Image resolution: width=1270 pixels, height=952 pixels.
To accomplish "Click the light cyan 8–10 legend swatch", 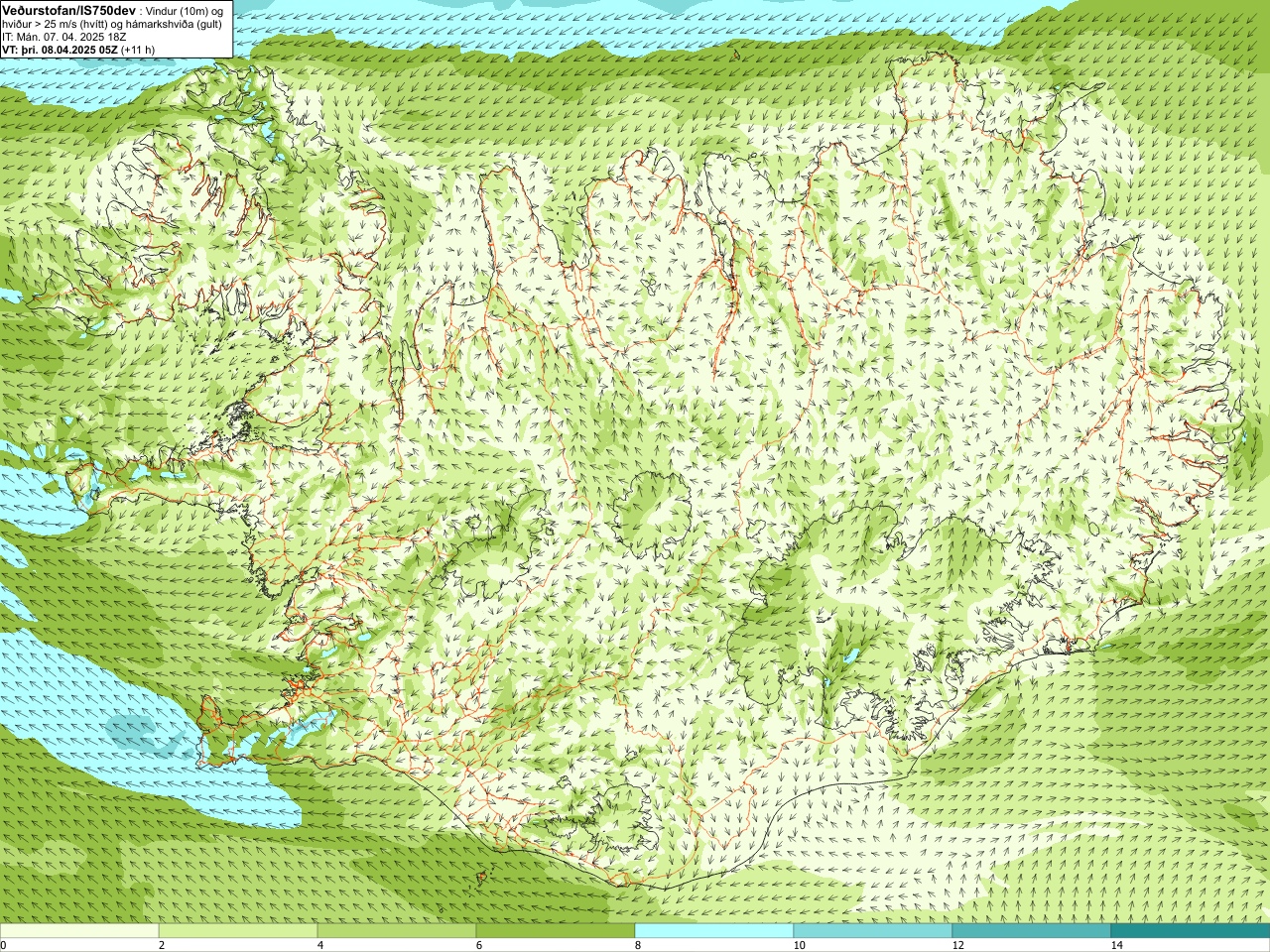I will 714,931.
